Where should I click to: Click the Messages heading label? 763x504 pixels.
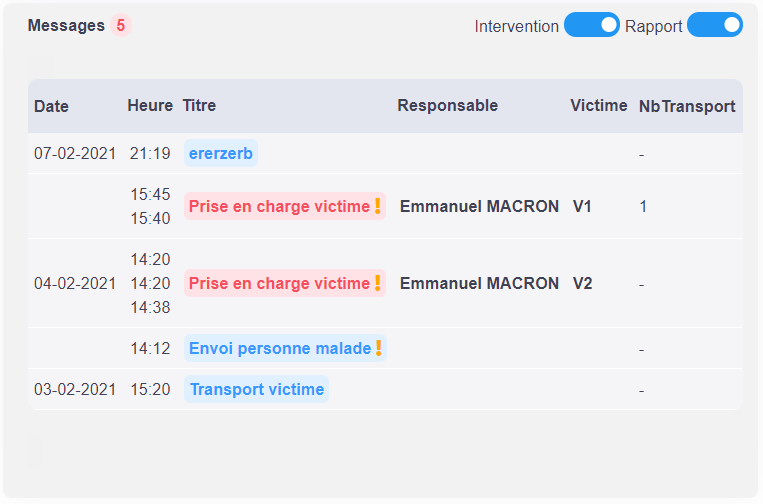[x=66, y=25]
